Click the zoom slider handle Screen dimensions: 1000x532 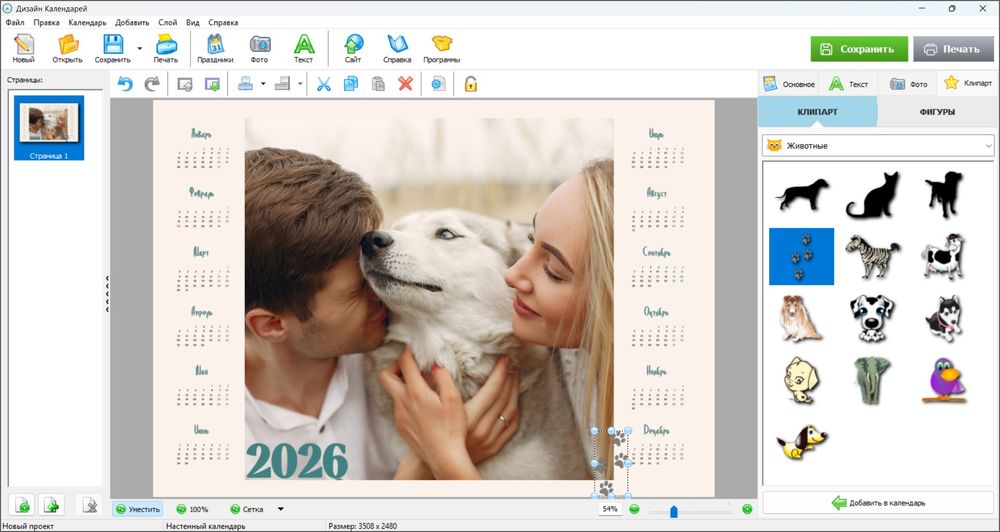click(x=673, y=511)
